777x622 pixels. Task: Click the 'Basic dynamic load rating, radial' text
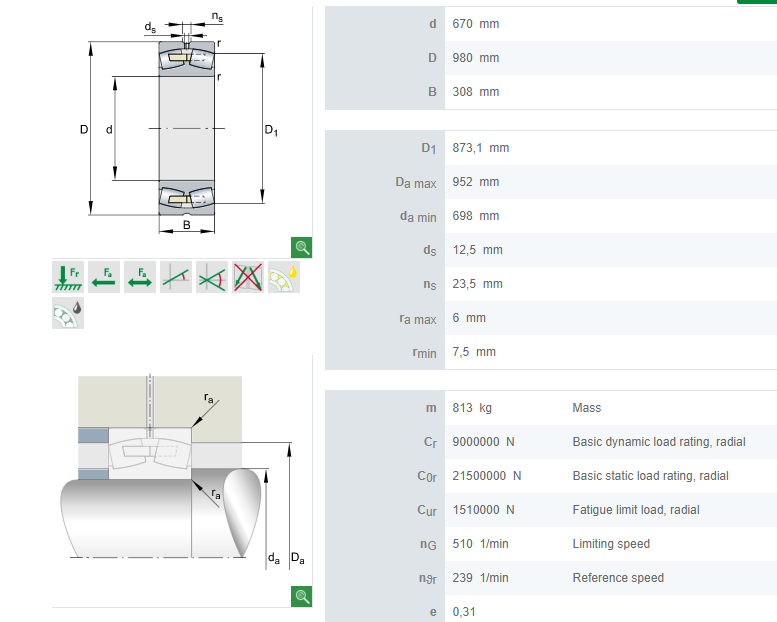click(x=658, y=442)
